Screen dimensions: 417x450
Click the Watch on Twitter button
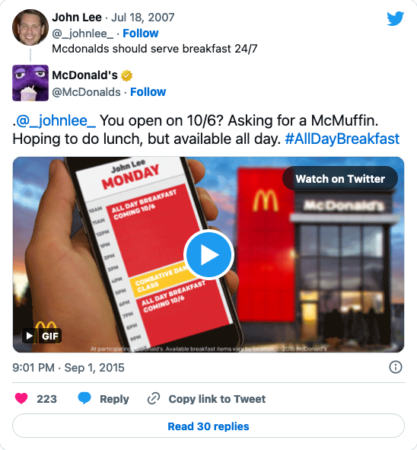tap(340, 179)
